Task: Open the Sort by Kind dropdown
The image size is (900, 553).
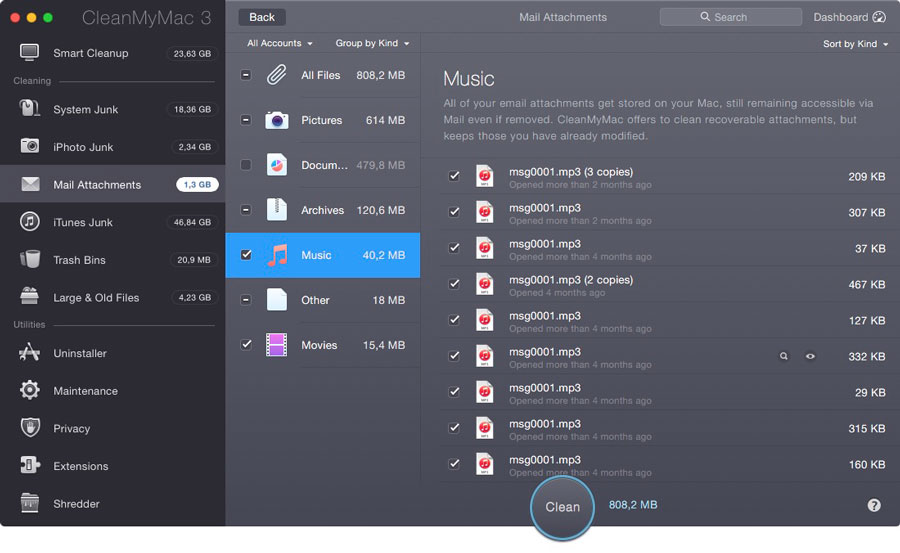Action: (x=855, y=44)
